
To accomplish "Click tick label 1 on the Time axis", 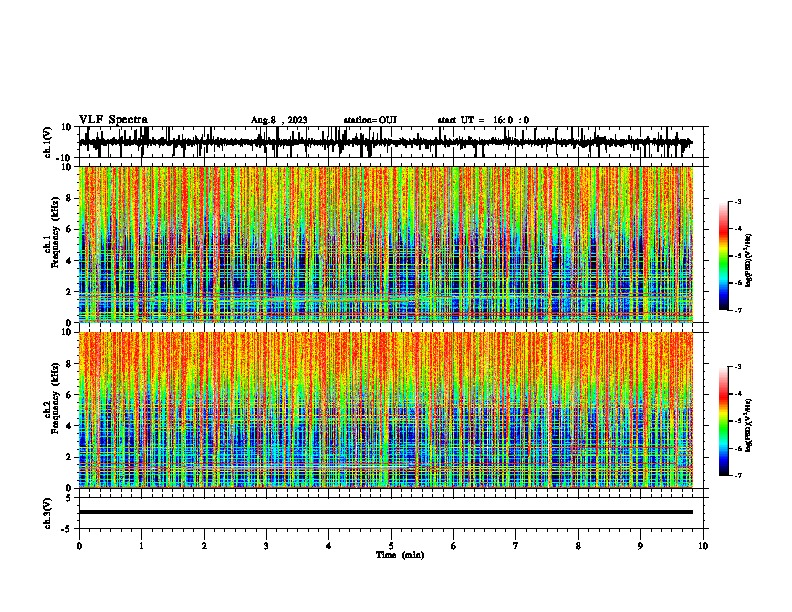I will 141,546.
